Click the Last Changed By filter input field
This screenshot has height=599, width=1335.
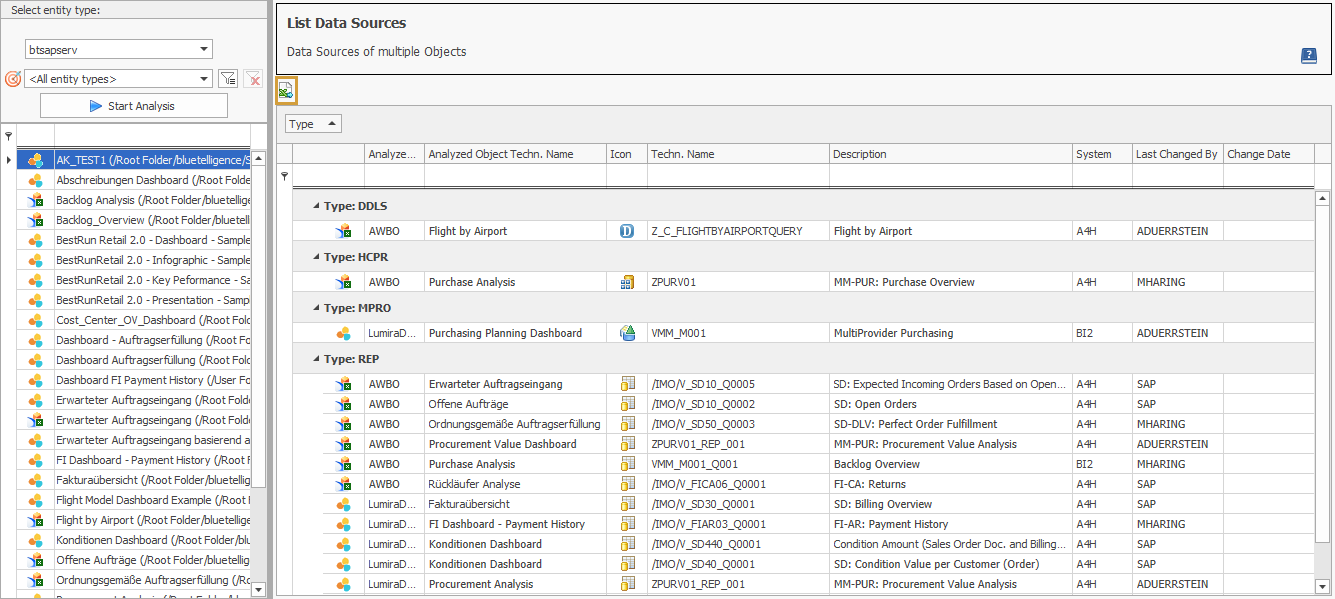coord(1178,176)
